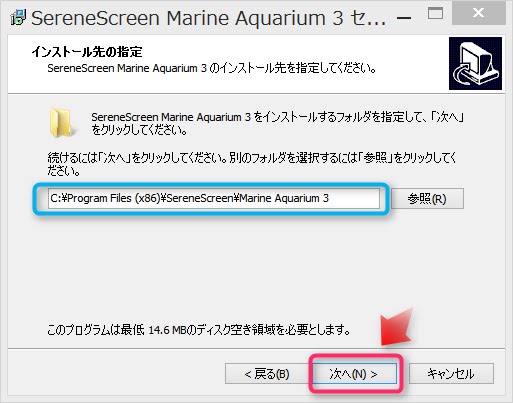The image size is (513, 403).
Task: Focus the install folder path field
Action: pos(214,199)
